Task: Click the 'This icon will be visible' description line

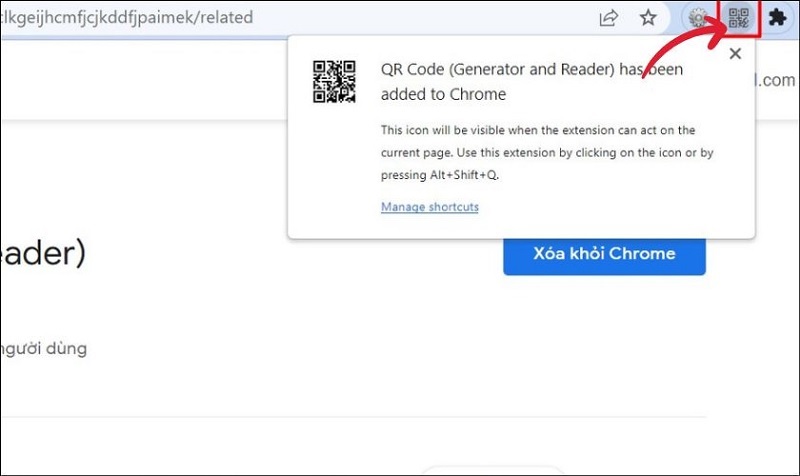Action: tap(537, 130)
